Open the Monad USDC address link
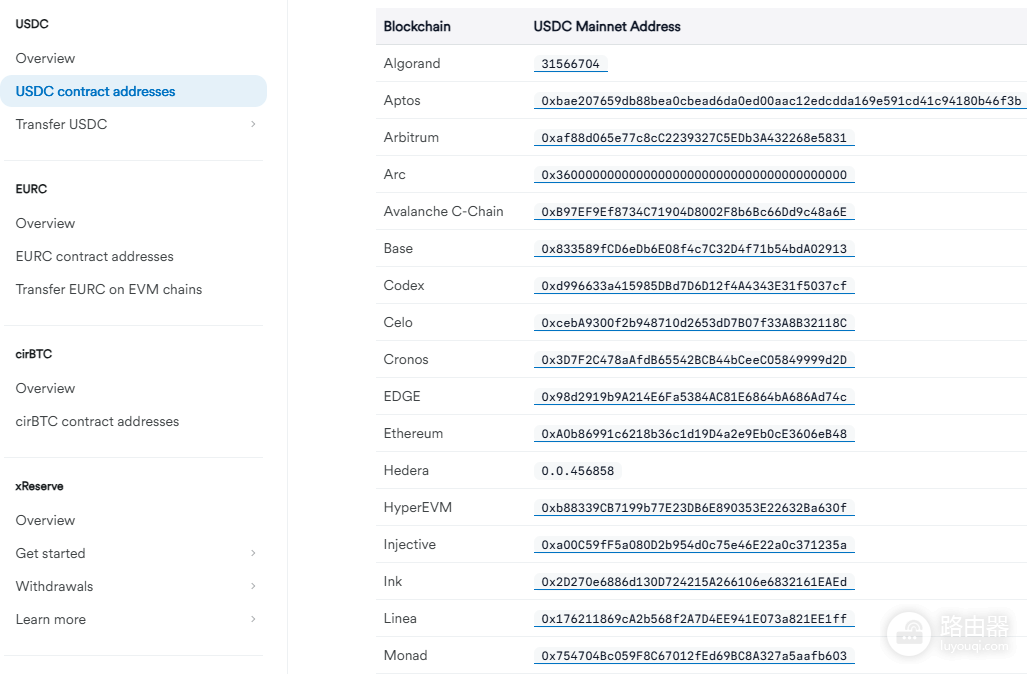This screenshot has height=674, width=1027. [x=694, y=656]
